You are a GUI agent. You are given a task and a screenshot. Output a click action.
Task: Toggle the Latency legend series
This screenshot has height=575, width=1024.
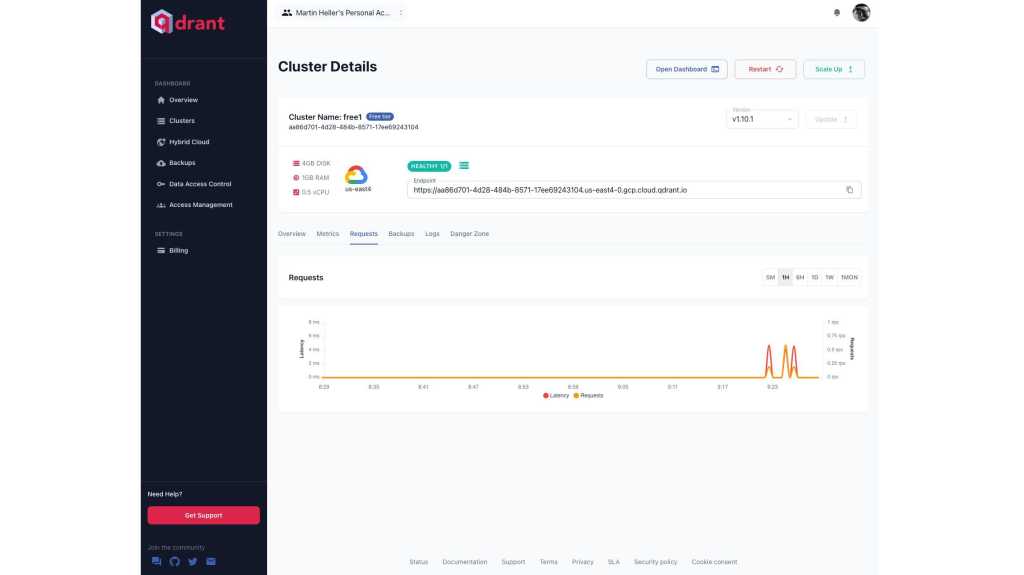click(x=555, y=395)
